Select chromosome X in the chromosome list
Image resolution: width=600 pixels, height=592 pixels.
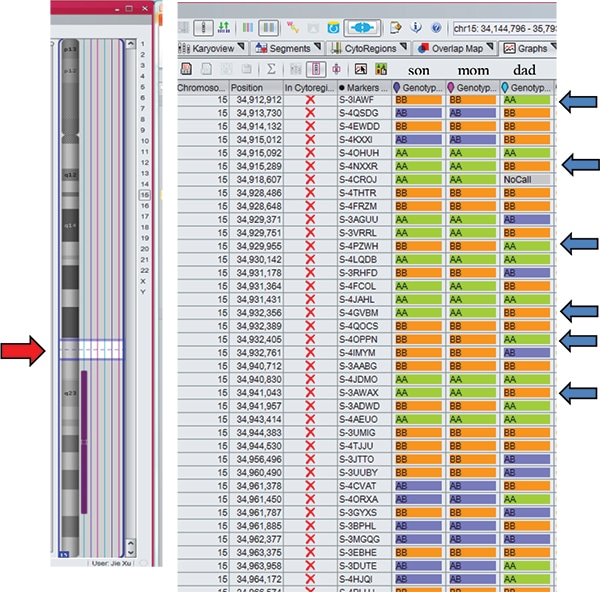[143, 281]
